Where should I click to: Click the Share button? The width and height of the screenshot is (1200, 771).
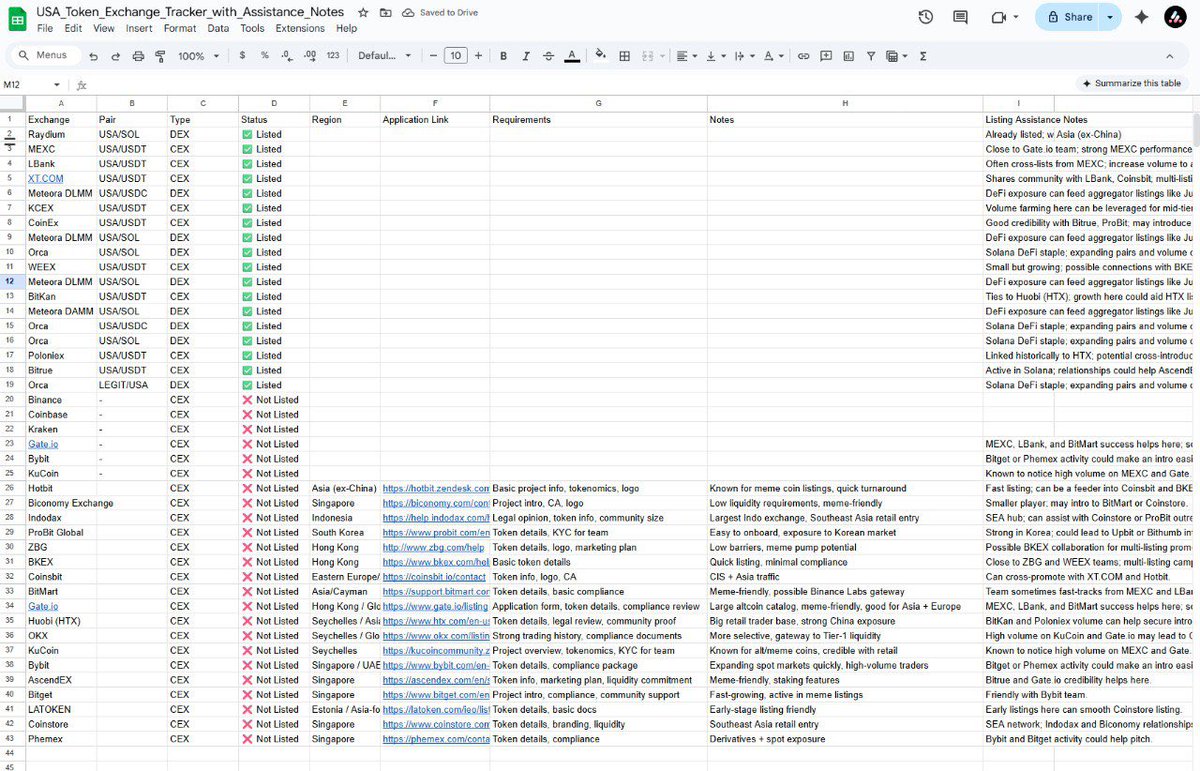tap(1068, 17)
